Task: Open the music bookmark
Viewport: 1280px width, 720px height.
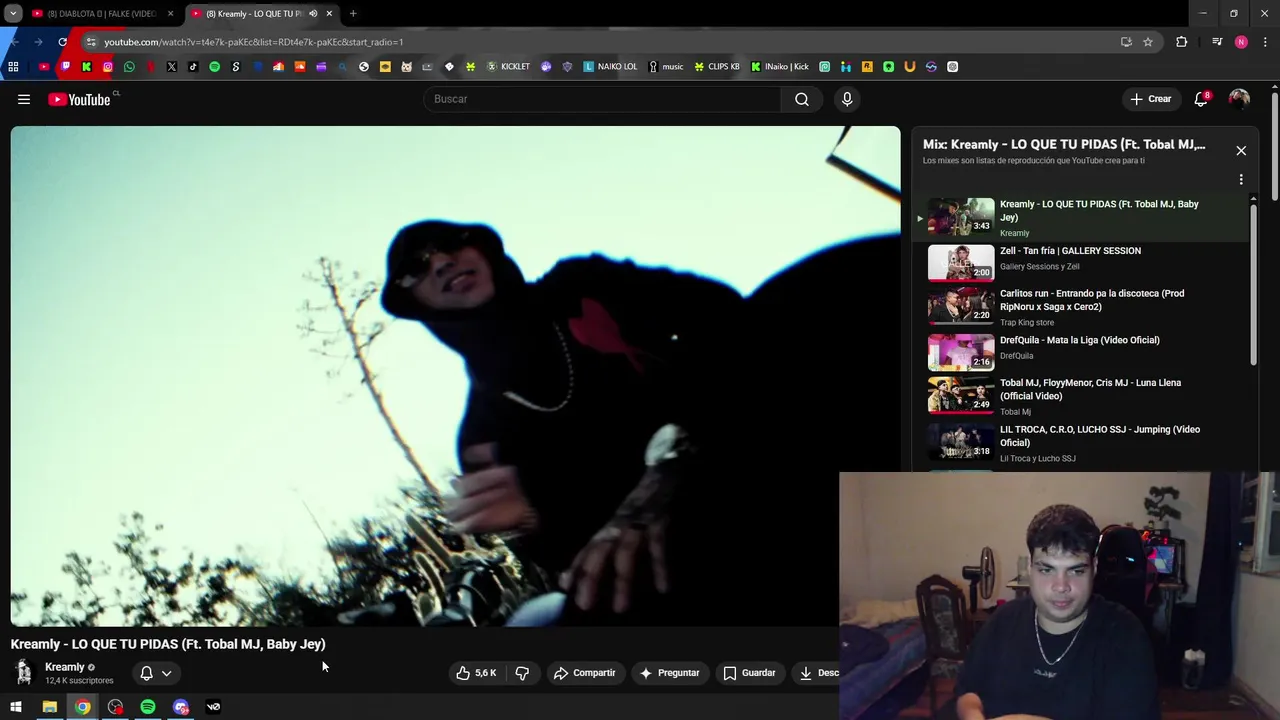Action: pyautogui.click(x=666, y=67)
